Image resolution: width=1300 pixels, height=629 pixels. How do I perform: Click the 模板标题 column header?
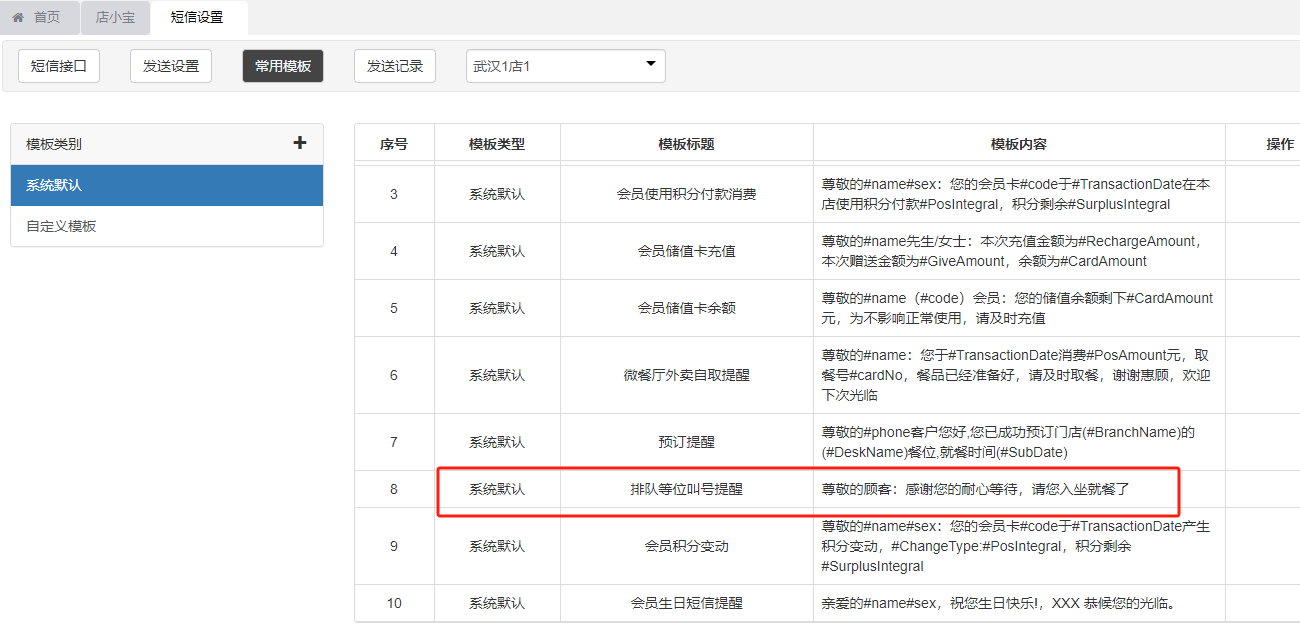[686, 144]
